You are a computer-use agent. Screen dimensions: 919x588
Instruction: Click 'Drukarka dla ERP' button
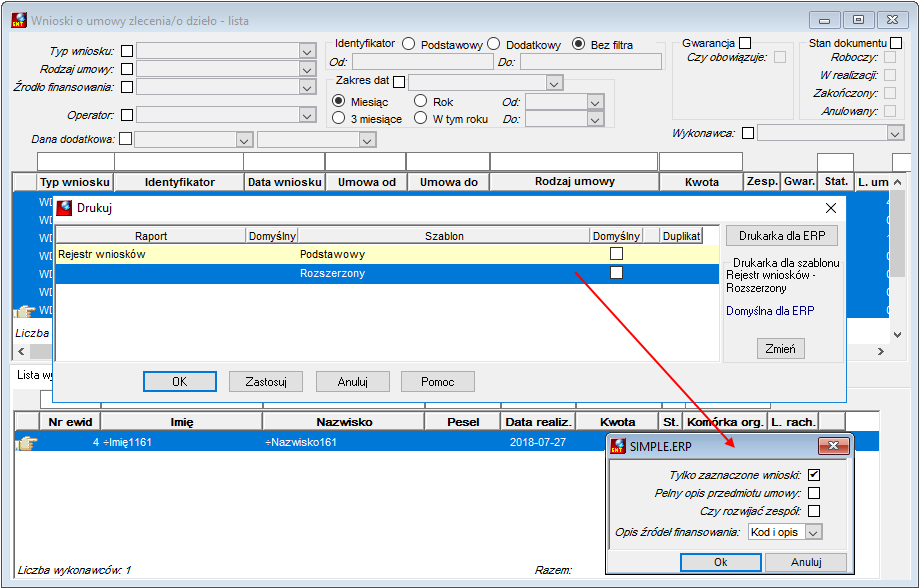tap(781, 236)
